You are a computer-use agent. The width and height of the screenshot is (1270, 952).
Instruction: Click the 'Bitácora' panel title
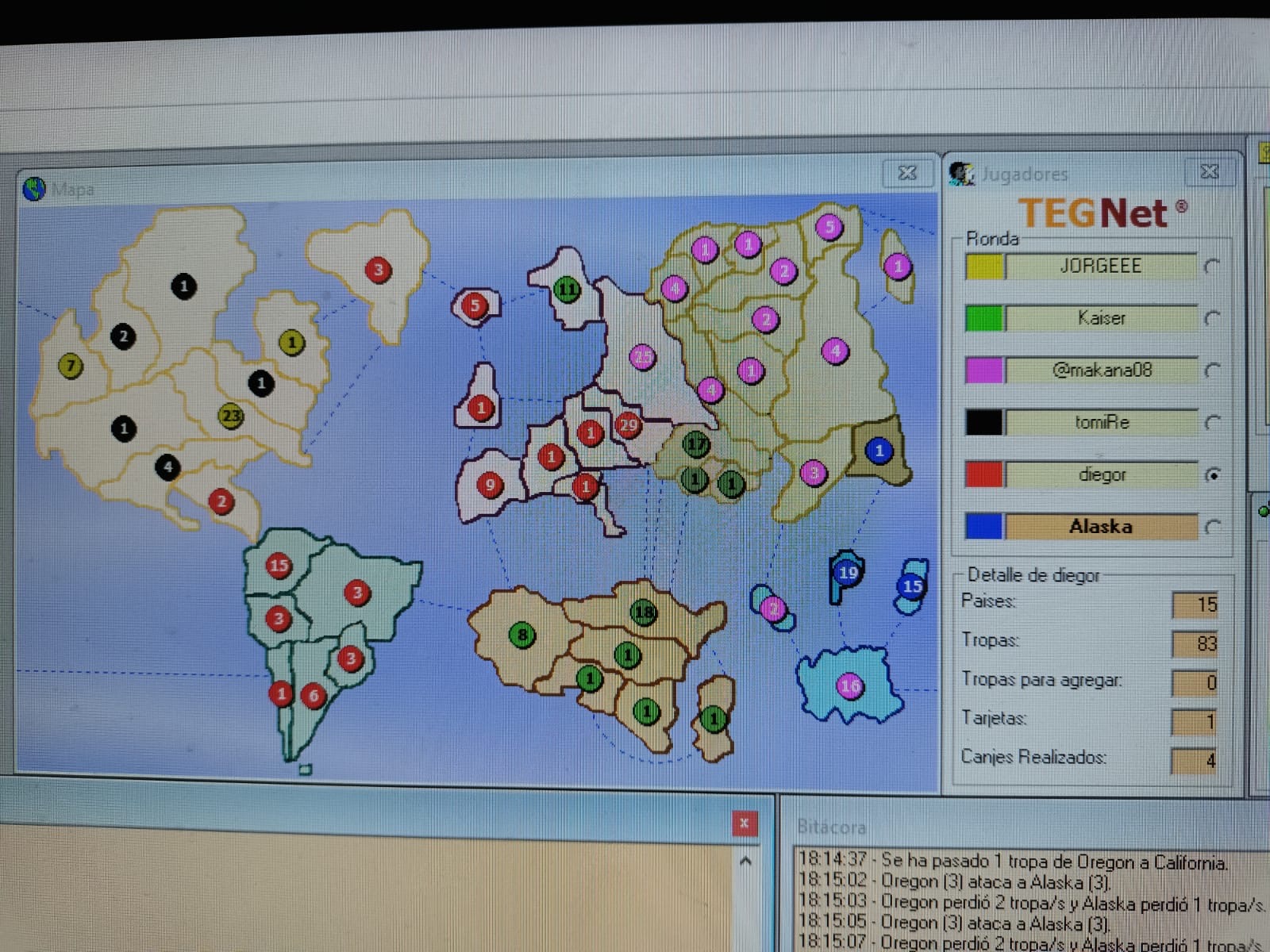coord(831,827)
